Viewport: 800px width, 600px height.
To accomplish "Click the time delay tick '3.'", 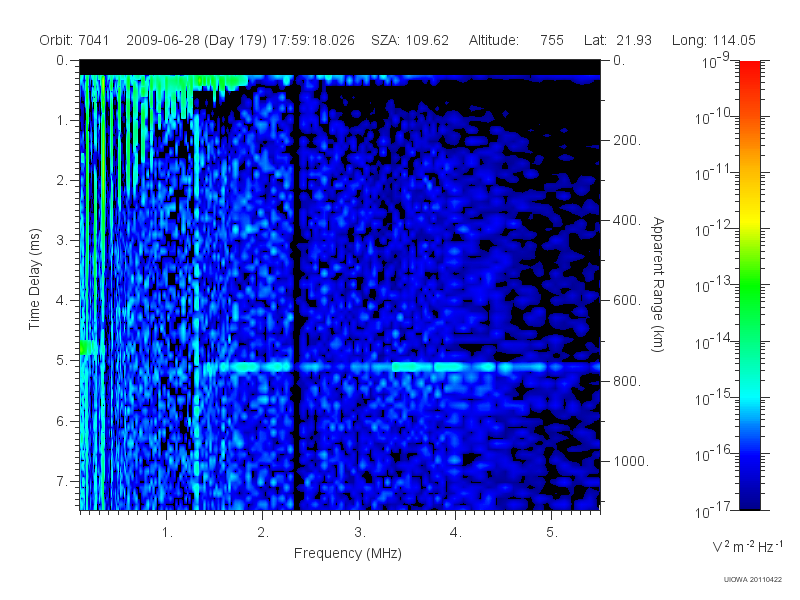I will pos(62,240).
